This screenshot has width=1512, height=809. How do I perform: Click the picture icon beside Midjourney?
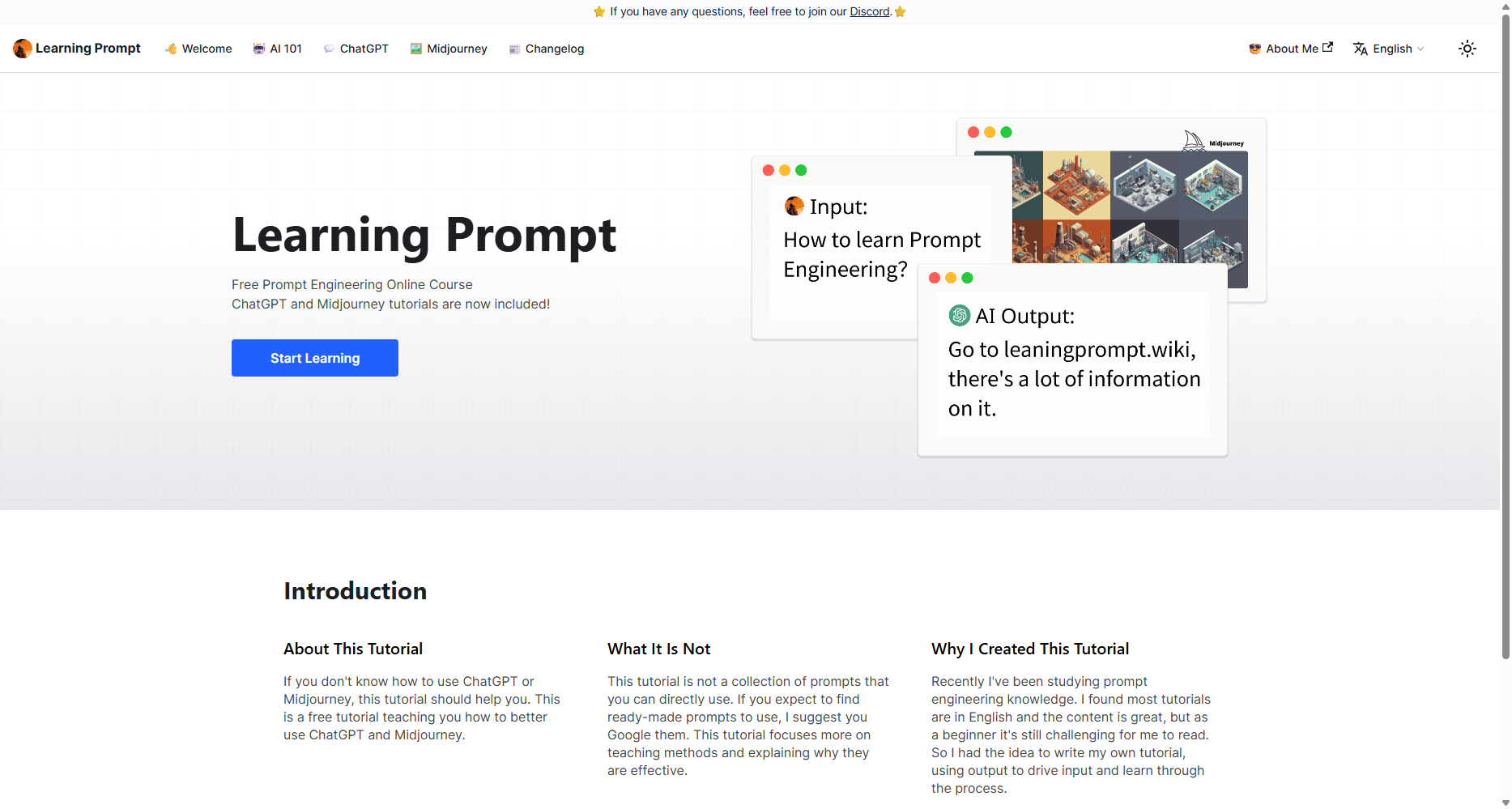[416, 49]
